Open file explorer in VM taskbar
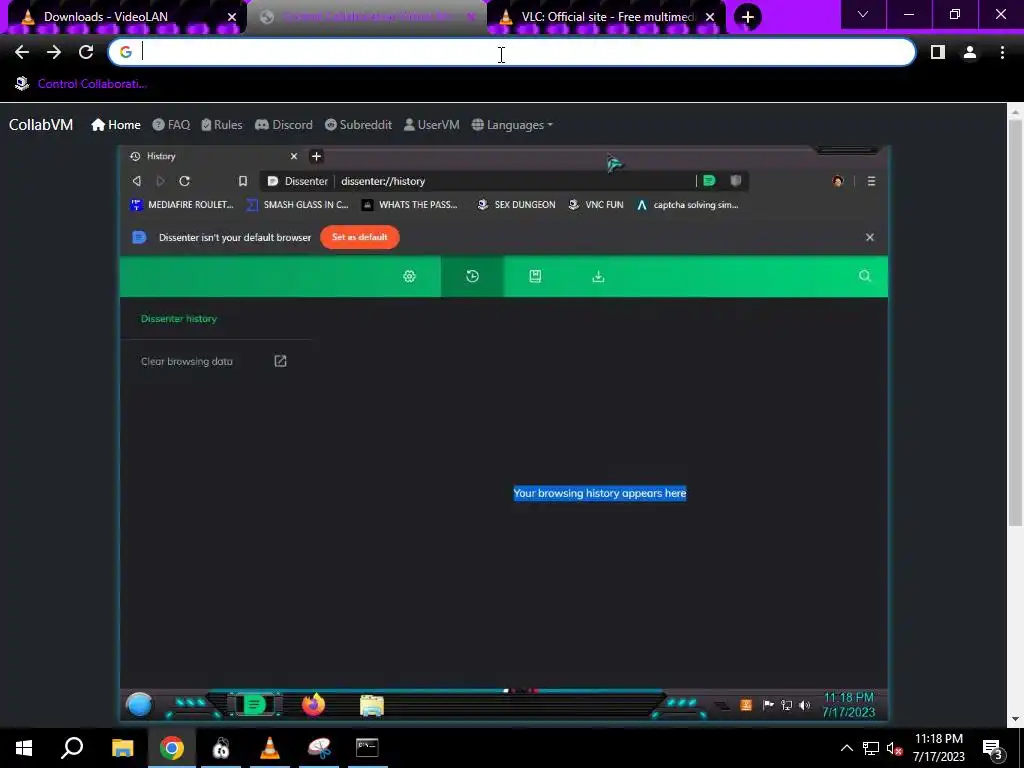 point(372,706)
